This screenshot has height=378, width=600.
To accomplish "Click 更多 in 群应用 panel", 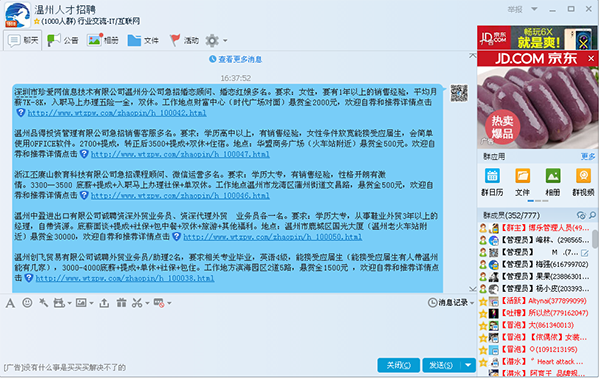I will pos(588,156).
